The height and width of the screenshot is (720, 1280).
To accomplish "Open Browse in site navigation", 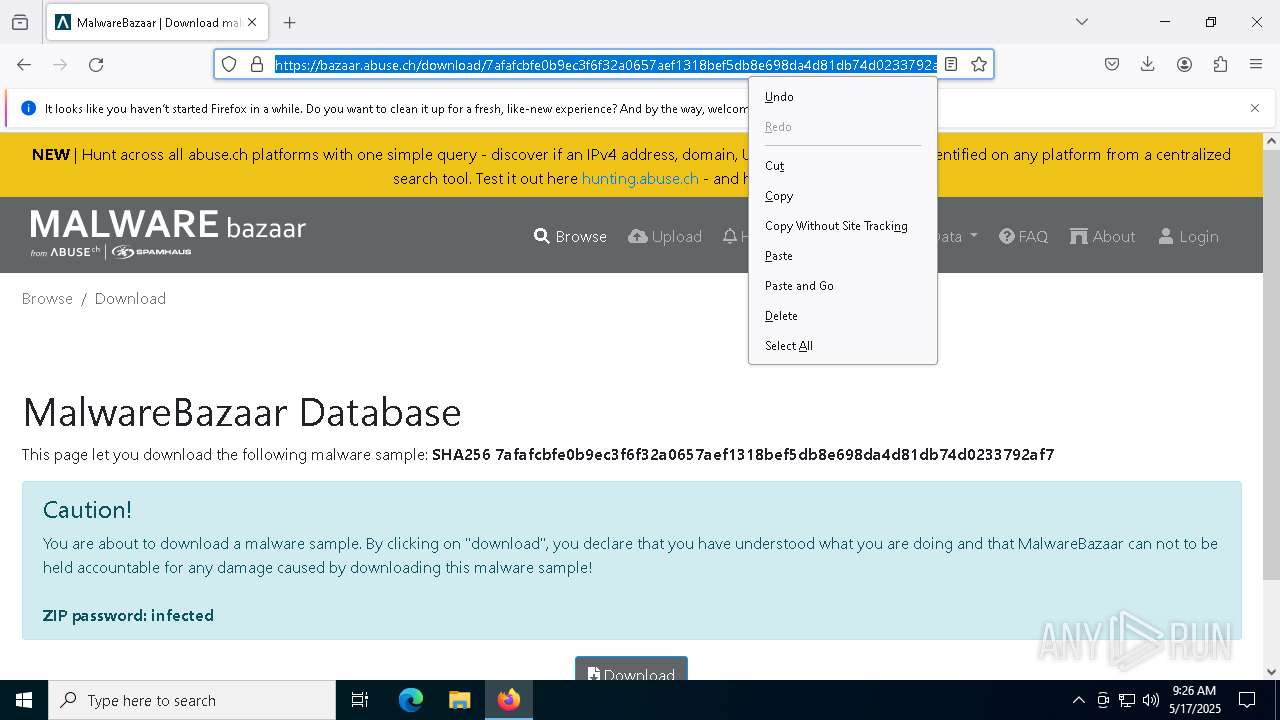I will click(x=570, y=236).
